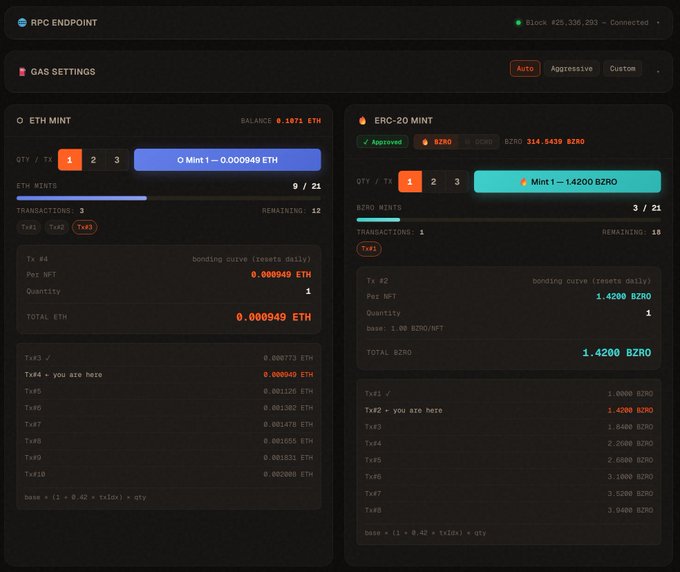The height and width of the screenshot is (572, 680).
Task: Click the TOTAL BZRO value 1.4200 BZRO
Action: 616,353
